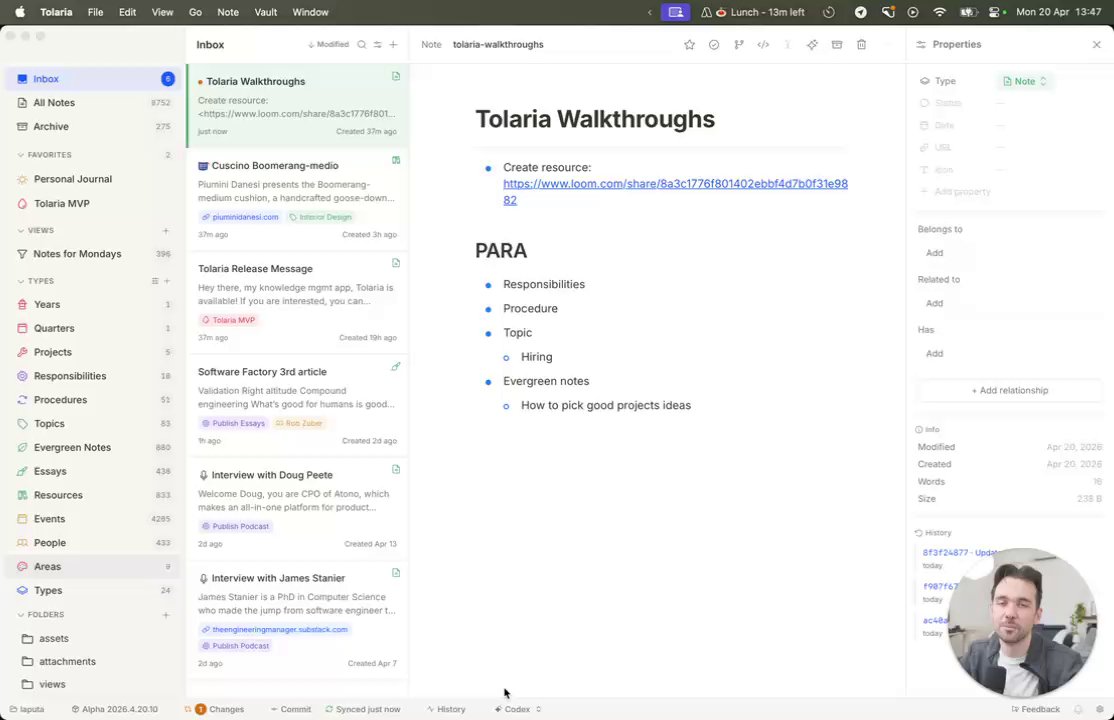Open the loom.com share link
Screen dimensions: 1114x720
point(675,192)
